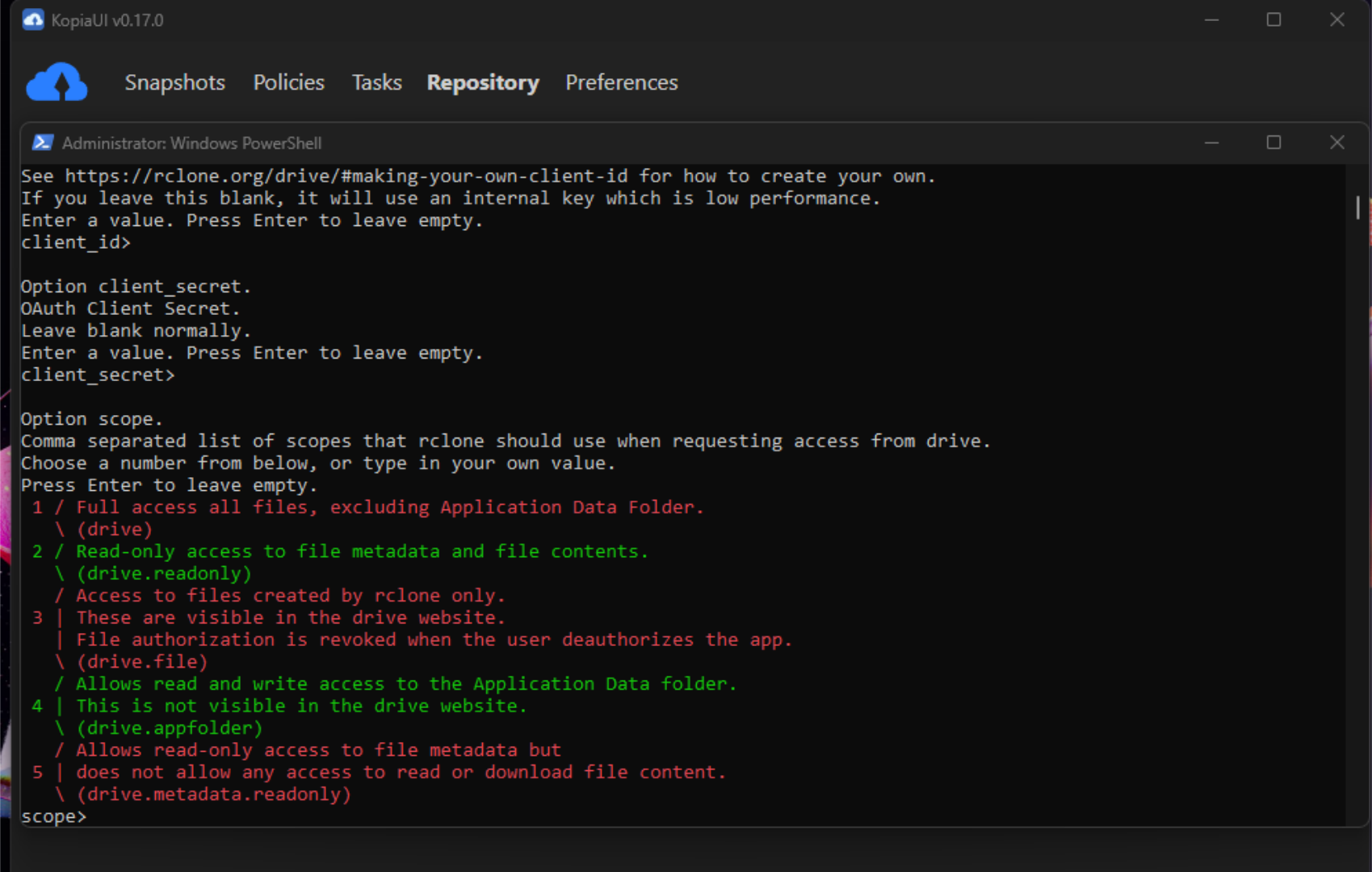Maximize the PowerShell window
Screen dimensions: 1372x872
point(1273,143)
